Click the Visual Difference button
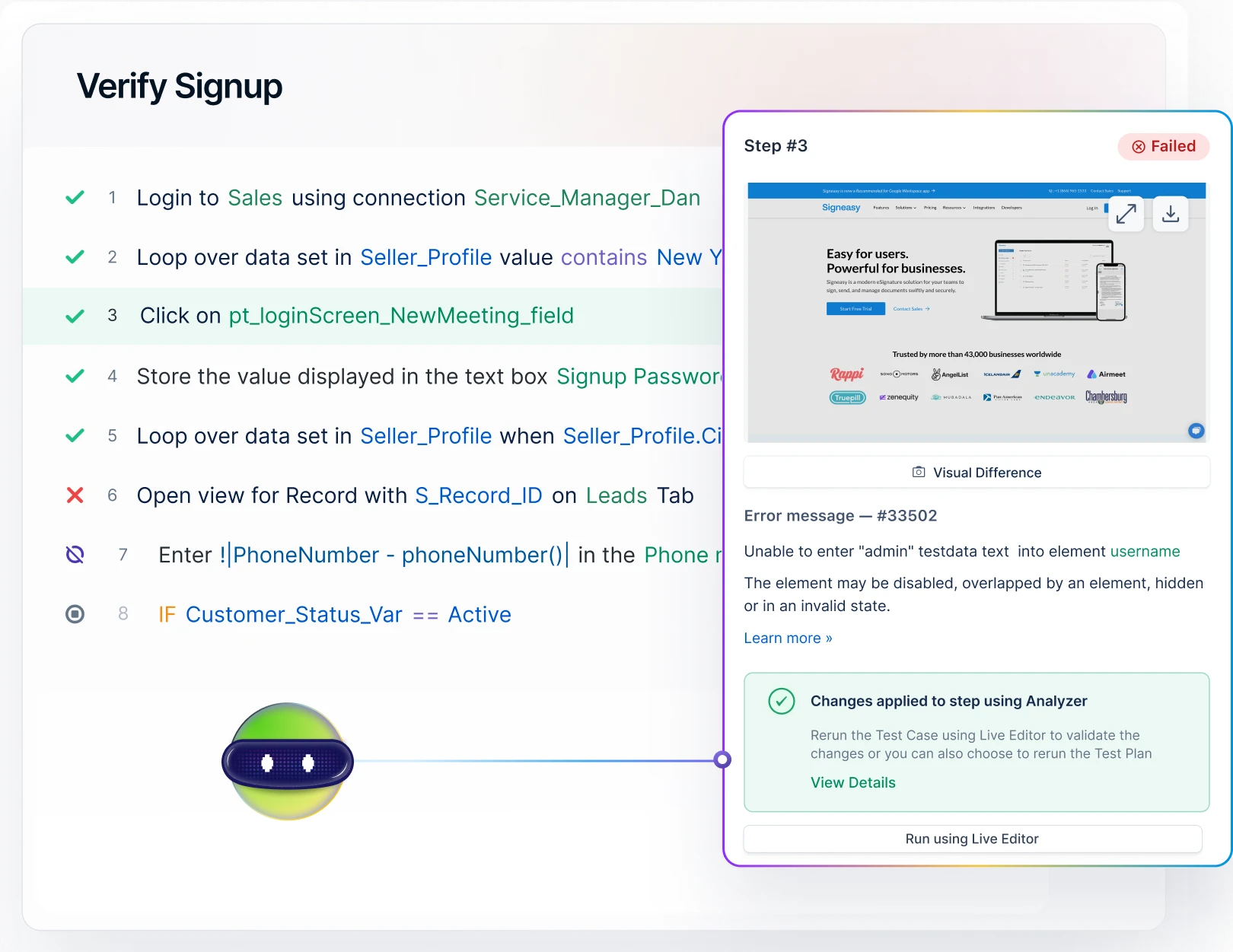This screenshot has height=952, width=1233. pyautogui.click(x=977, y=472)
